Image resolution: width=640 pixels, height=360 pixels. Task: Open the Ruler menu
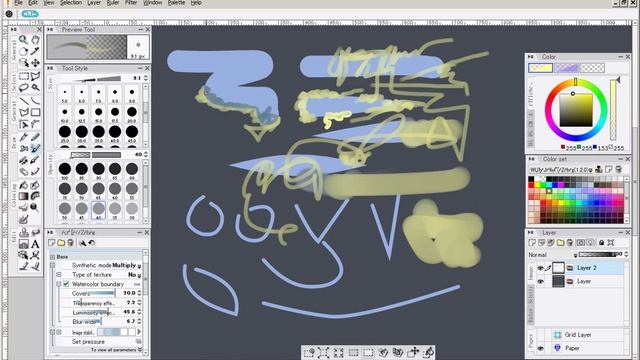(x=113, y=3)
